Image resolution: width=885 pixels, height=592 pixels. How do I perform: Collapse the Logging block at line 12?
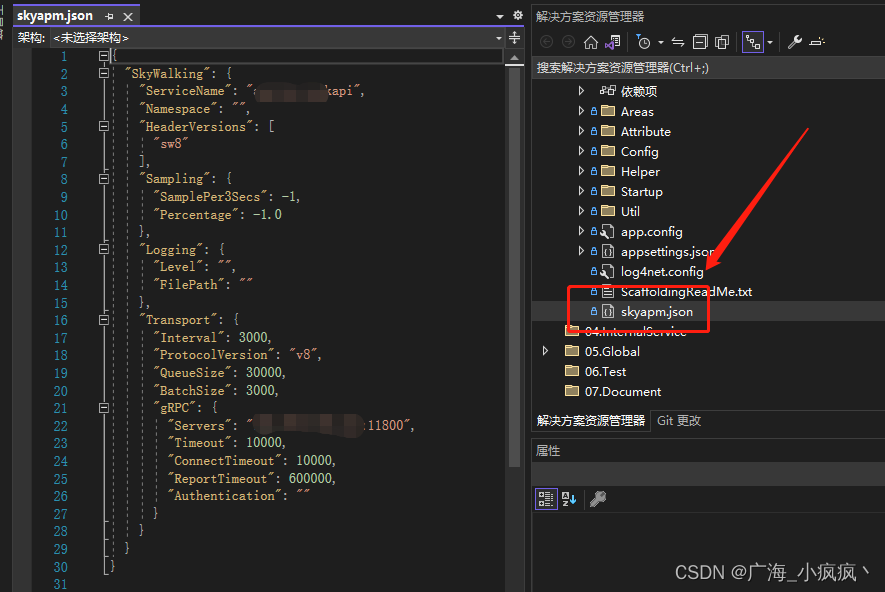point(104,249)
